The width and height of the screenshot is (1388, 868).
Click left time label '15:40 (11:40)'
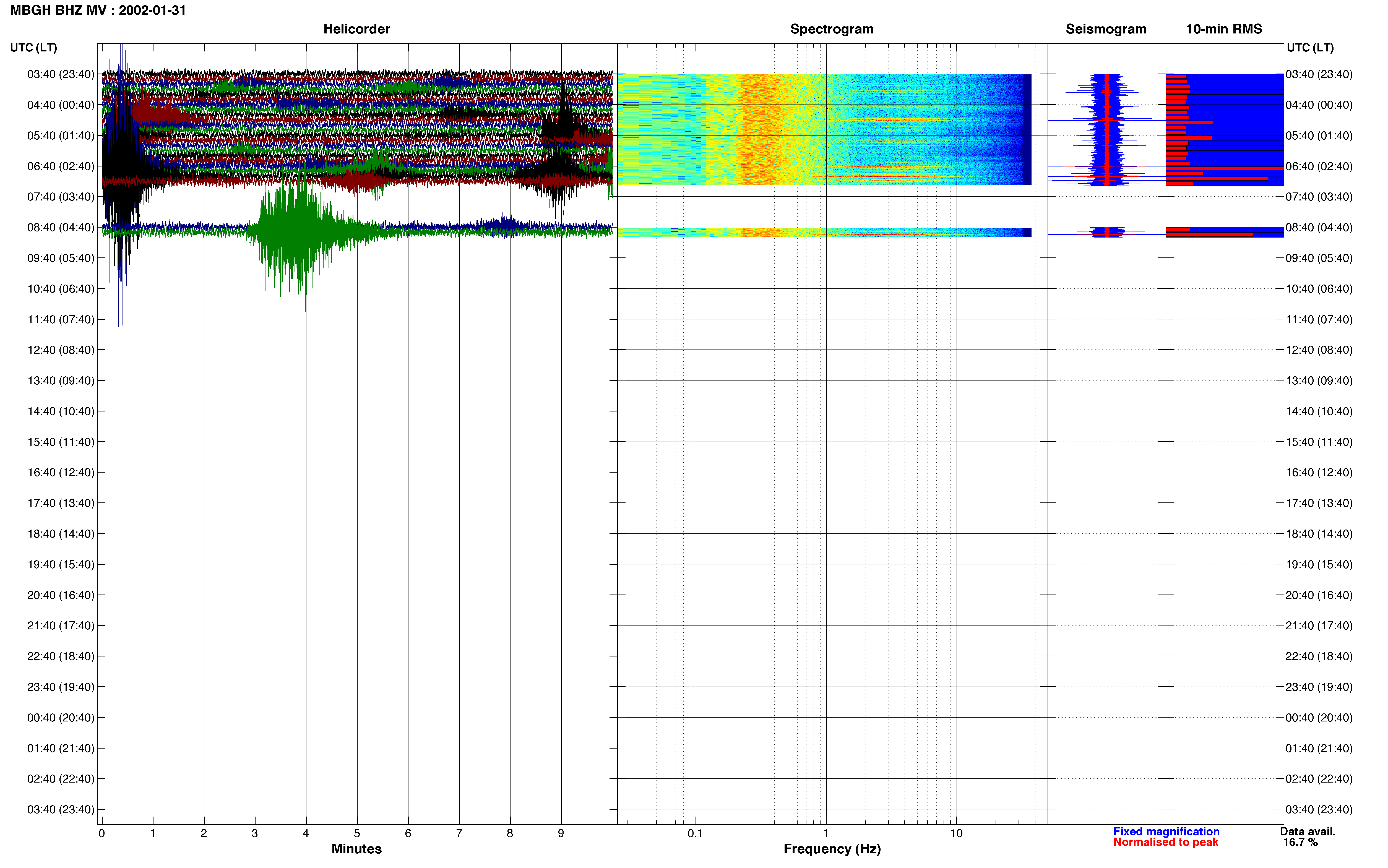pos(61,442)
